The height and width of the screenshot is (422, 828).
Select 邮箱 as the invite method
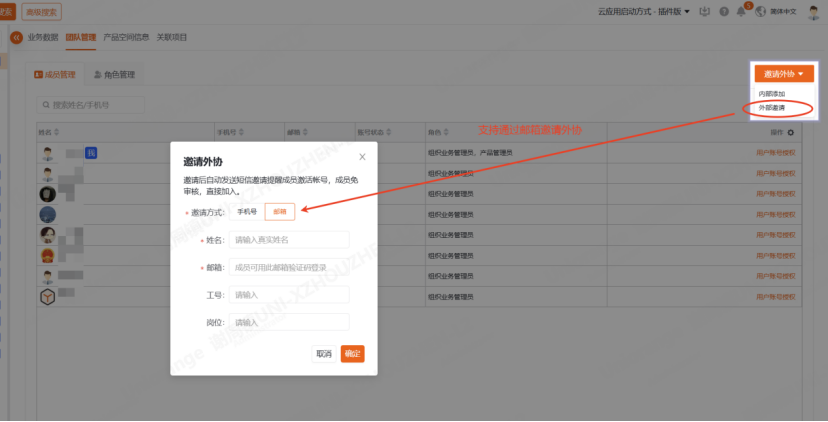coord(279,212)
